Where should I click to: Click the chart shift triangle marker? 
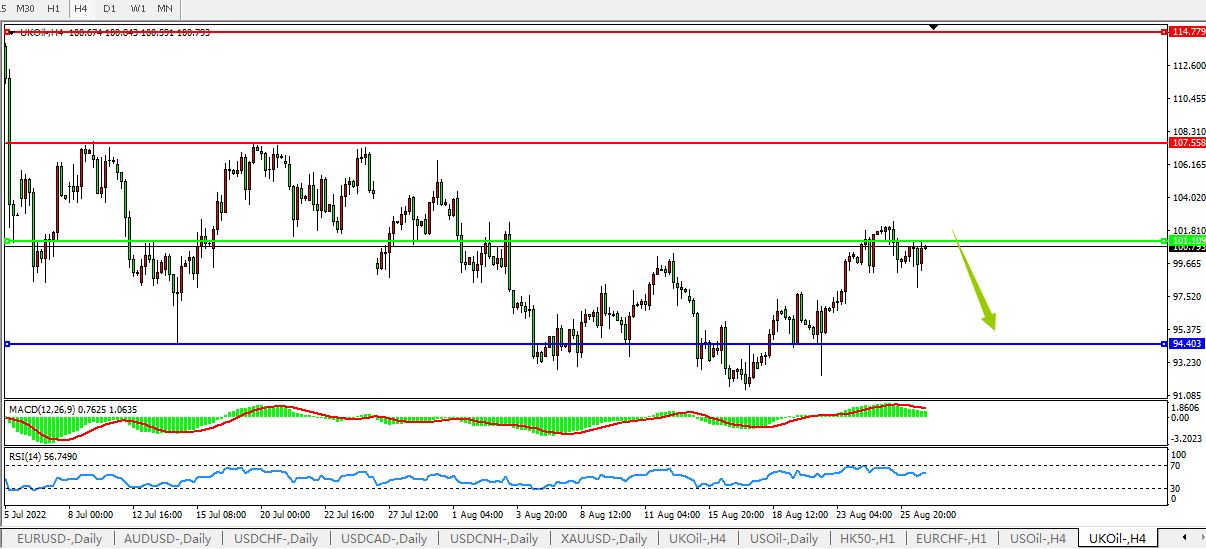tap(933, 27)
